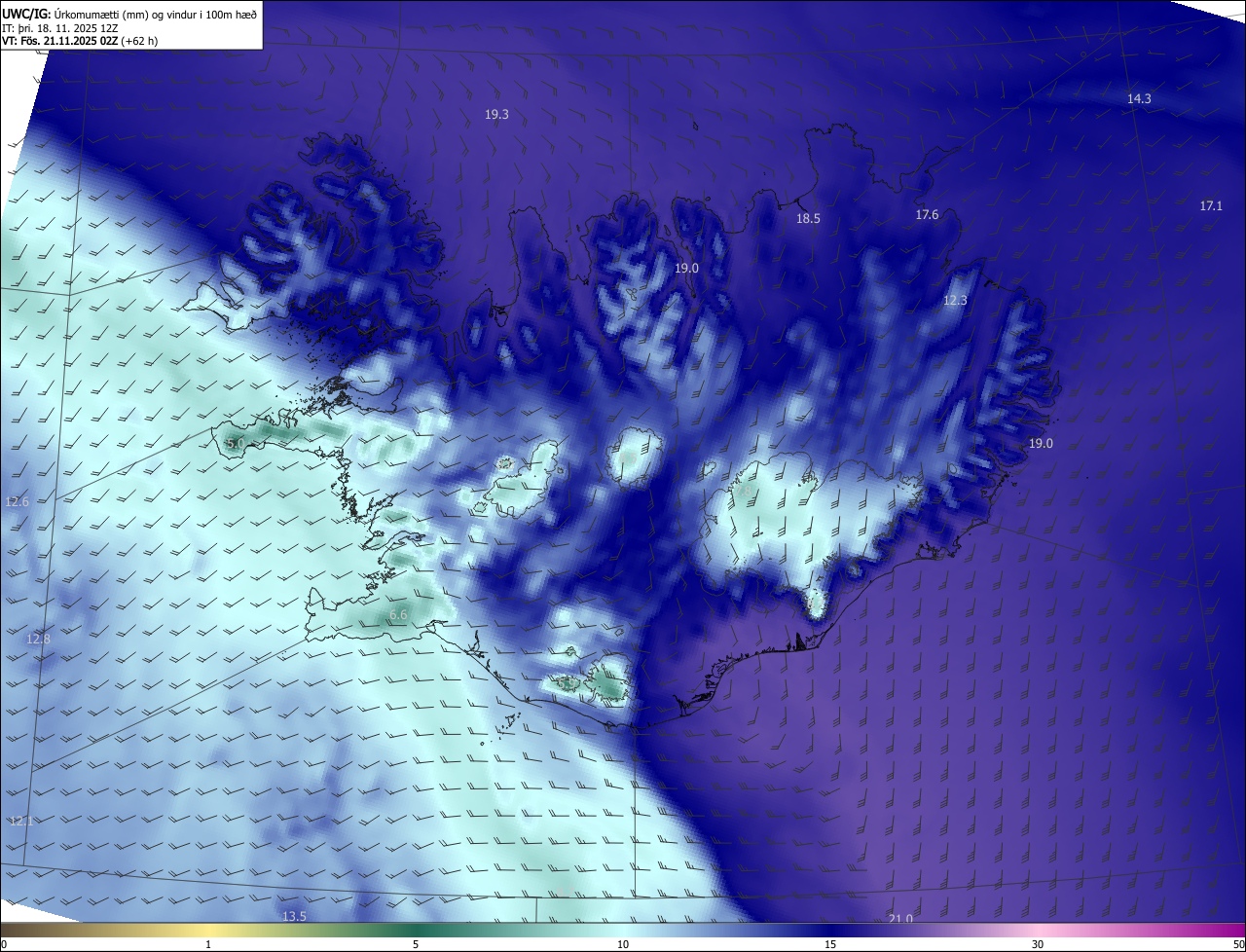Screen dimensions: 1246x952
Task: Click the map title 'Úrkomumætti (mm) og vindur'
Action: click(127, 13)
